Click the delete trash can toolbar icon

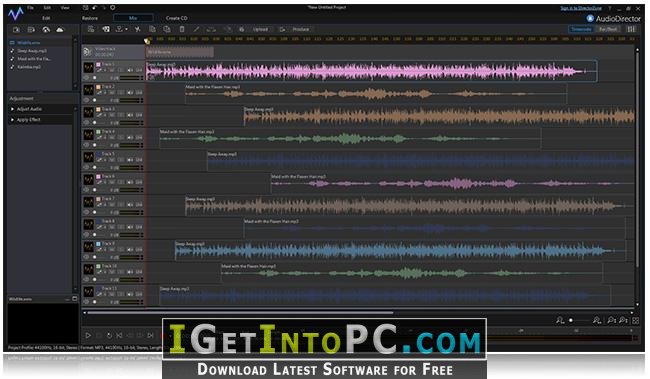click(182, 29)
